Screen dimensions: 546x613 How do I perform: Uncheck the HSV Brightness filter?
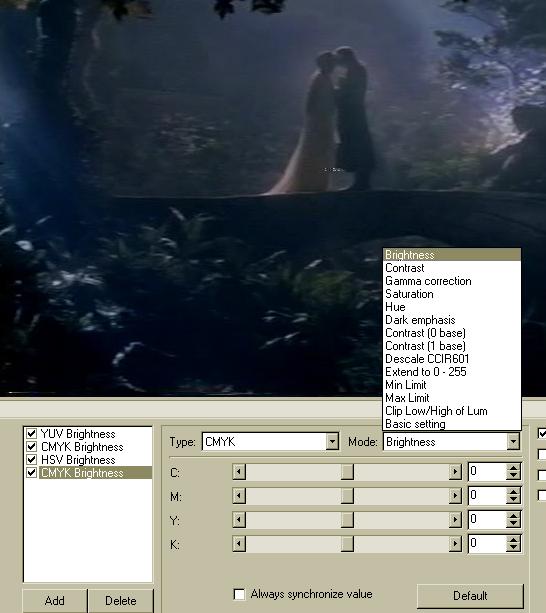tap(31, 459)
